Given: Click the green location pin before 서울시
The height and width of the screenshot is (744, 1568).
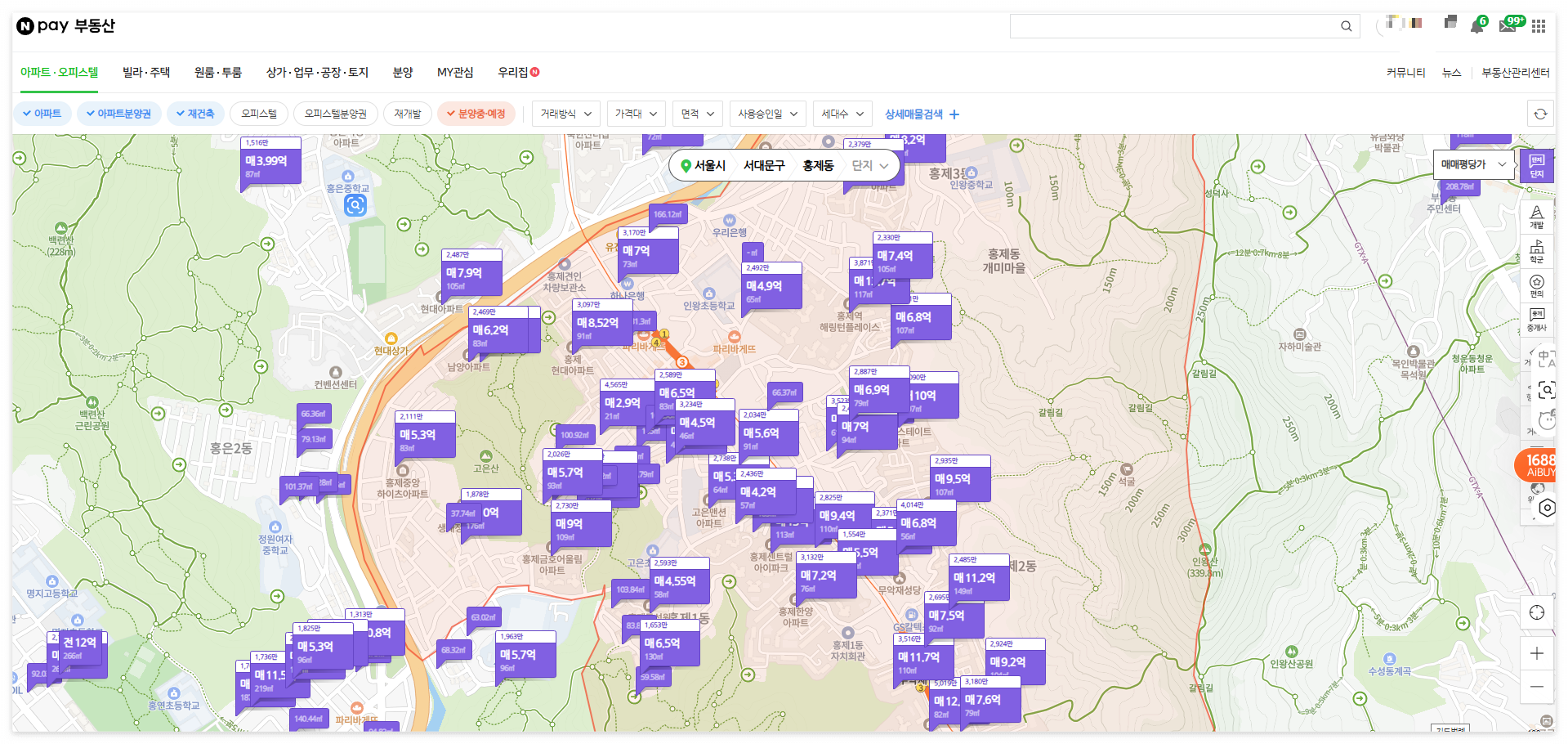Looking at the screenshot, I should (x=686, y=165).
